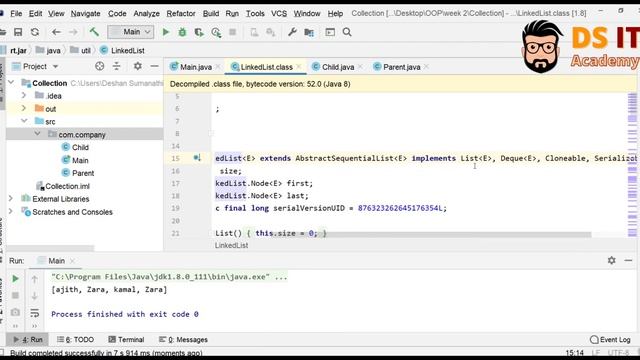Start debugging with the bug icon
The width and height of the screenshot is (640, 360).
click(x=182, y=32)
